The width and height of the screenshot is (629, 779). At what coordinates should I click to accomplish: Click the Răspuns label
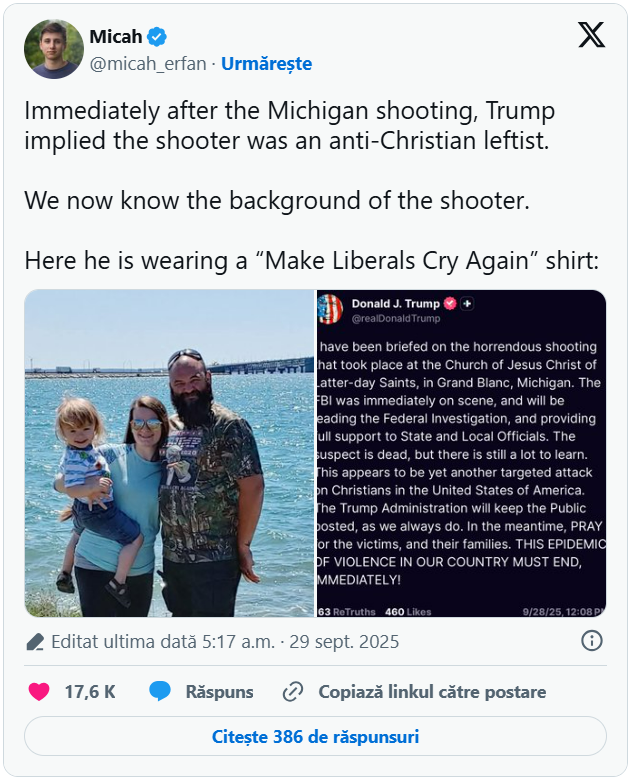(219, 691)
